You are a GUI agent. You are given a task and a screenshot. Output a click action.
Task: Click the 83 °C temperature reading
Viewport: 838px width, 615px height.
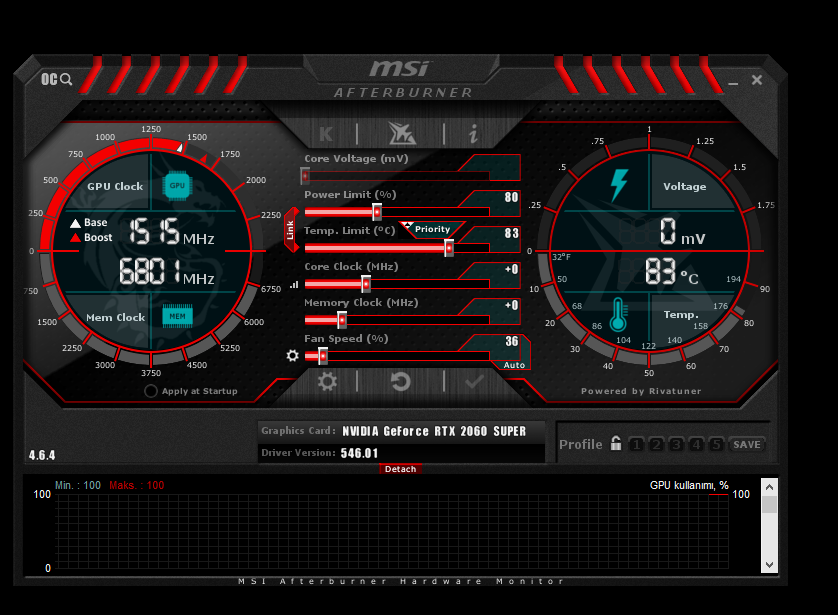click(672, 272)
